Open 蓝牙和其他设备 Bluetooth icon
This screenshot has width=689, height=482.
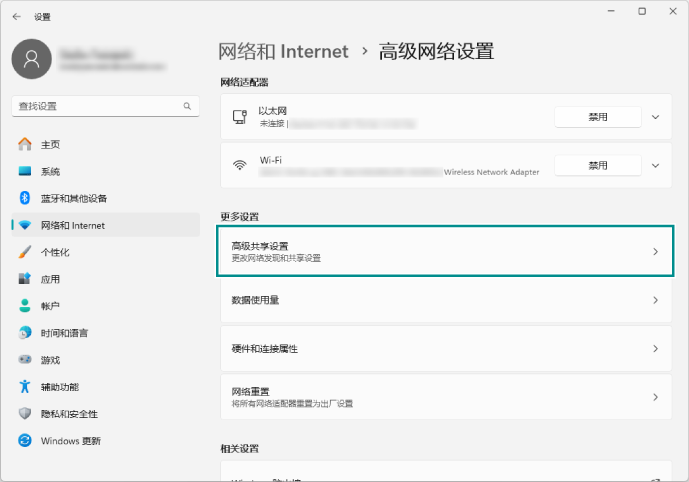click(x=25, y=198)
